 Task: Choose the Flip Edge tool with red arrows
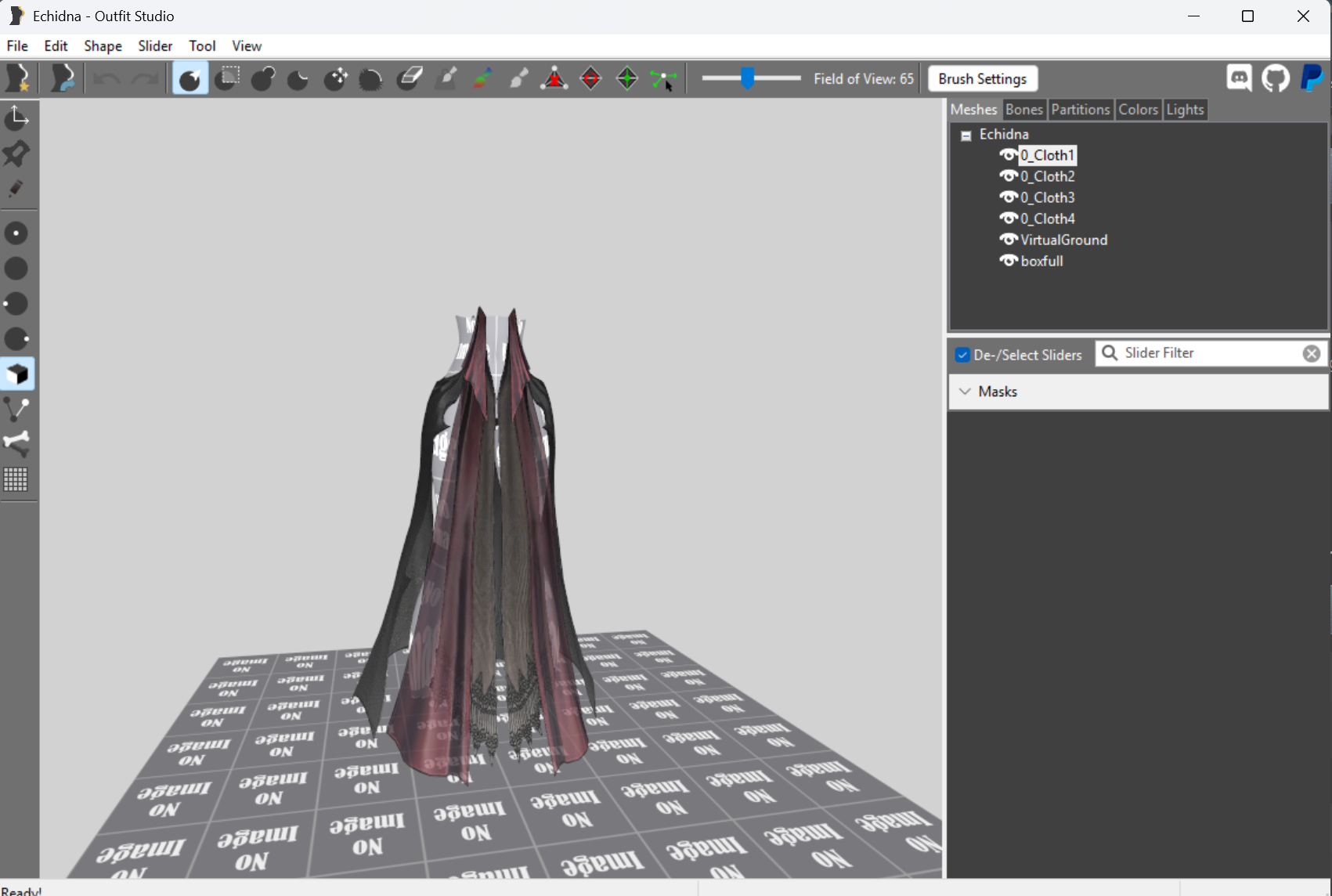pyautogui.click(x=591, y=78)
